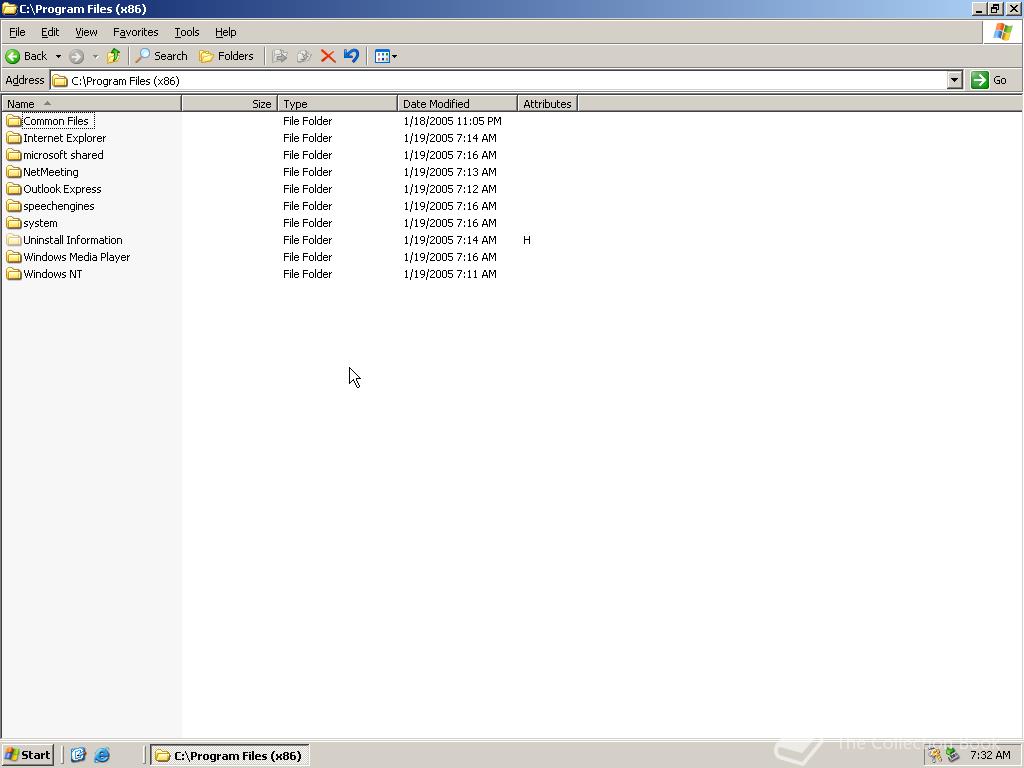Click the Windows flag logo throbber

click(x=1002, y=32)
